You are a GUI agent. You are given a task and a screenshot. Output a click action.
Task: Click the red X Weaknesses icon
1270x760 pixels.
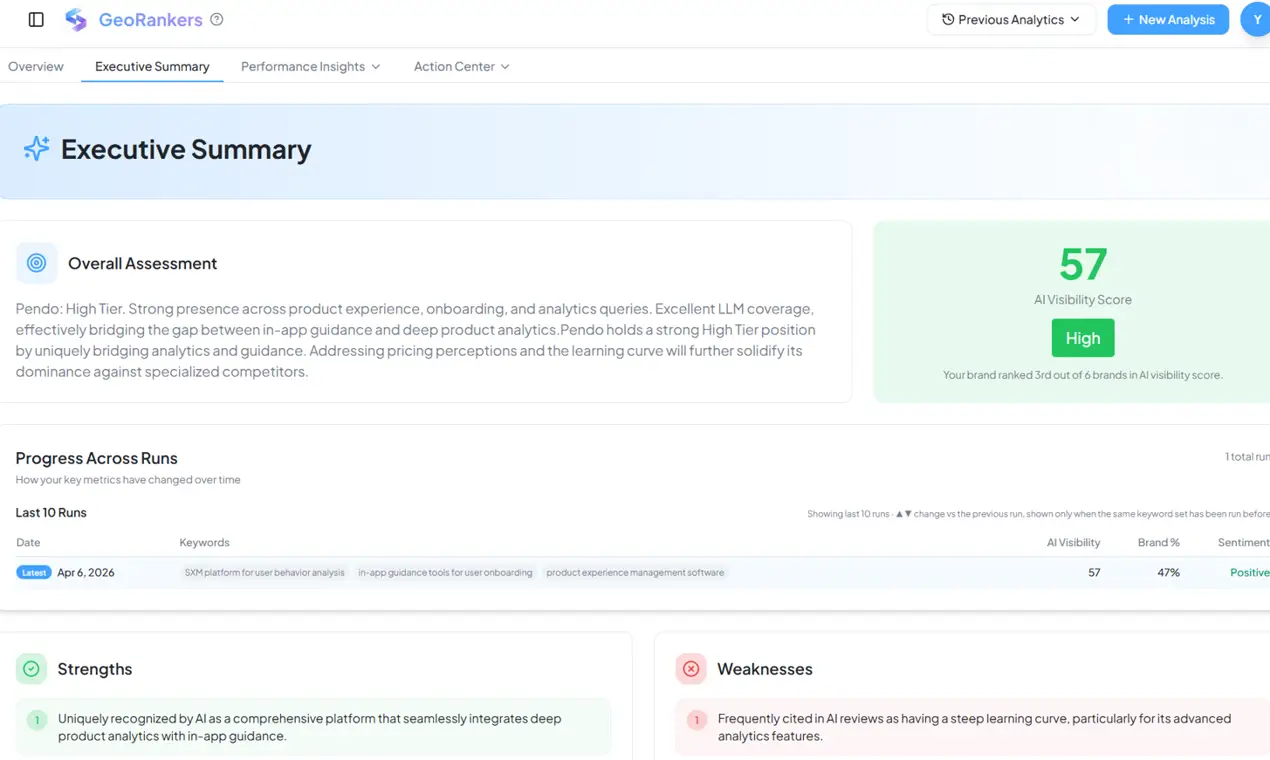(x=691, y=669)
